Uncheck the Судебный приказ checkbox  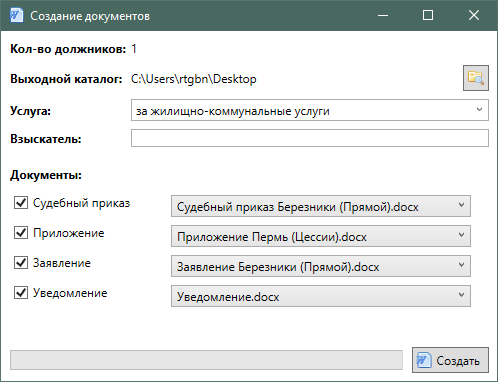(x=21, y=203)
